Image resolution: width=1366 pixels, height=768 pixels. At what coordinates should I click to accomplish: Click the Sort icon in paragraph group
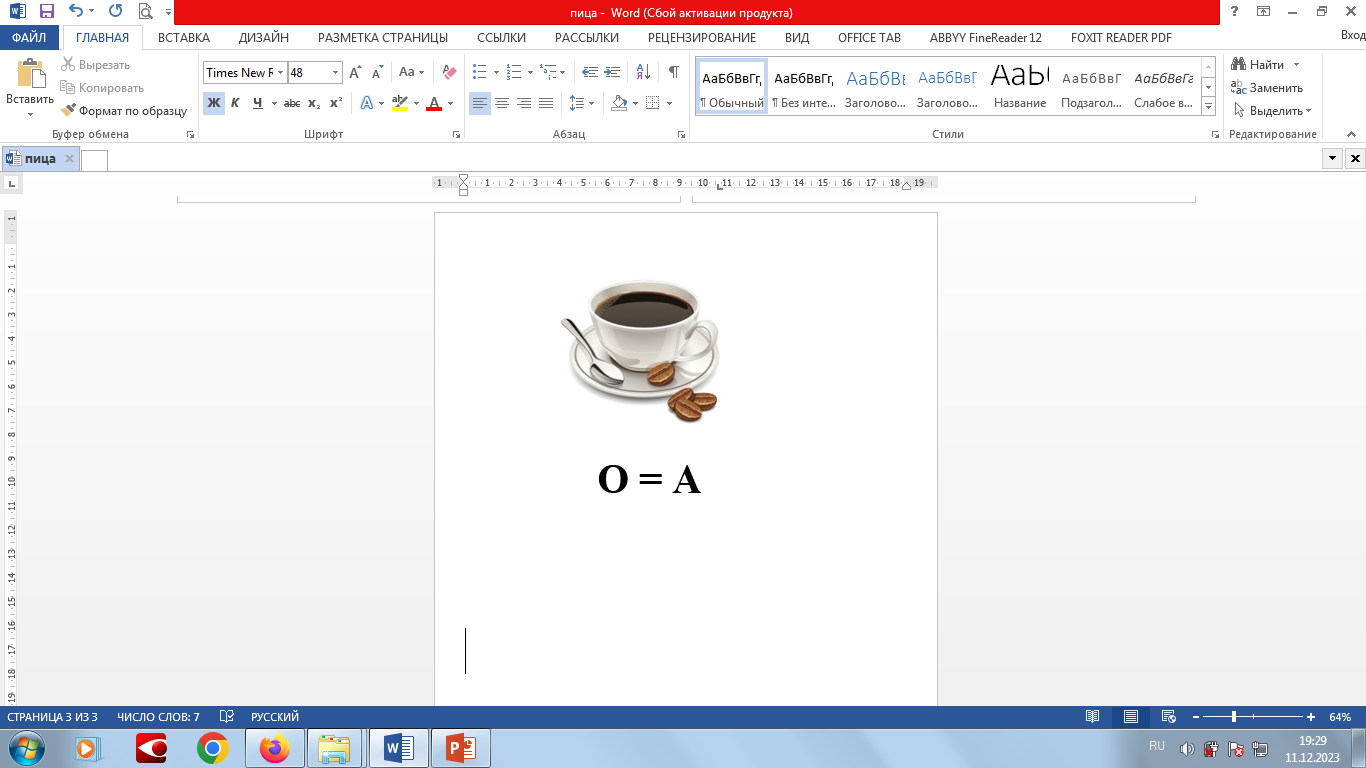click(x=643, y=72)
